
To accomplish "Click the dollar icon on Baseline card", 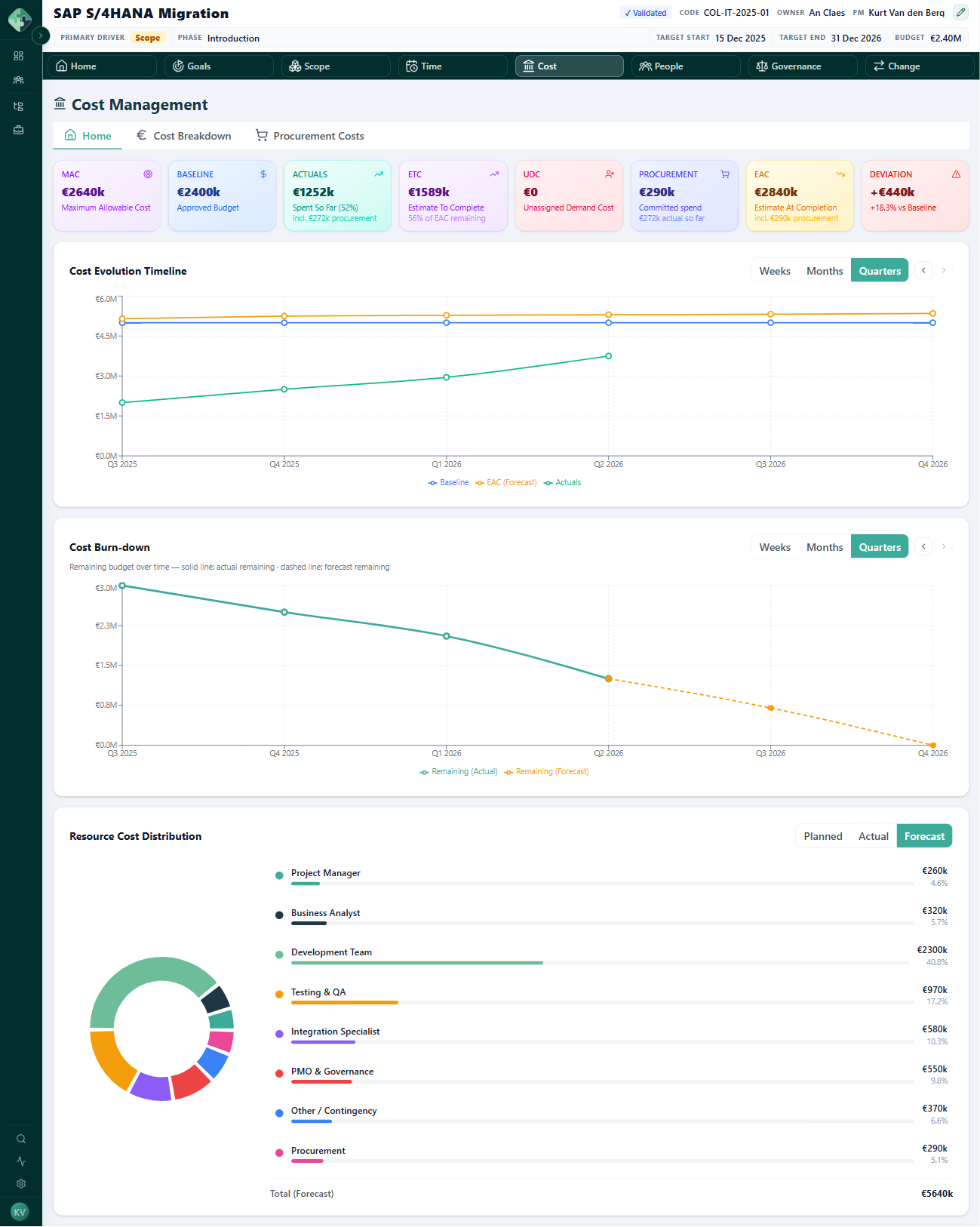I will point(263,174).
